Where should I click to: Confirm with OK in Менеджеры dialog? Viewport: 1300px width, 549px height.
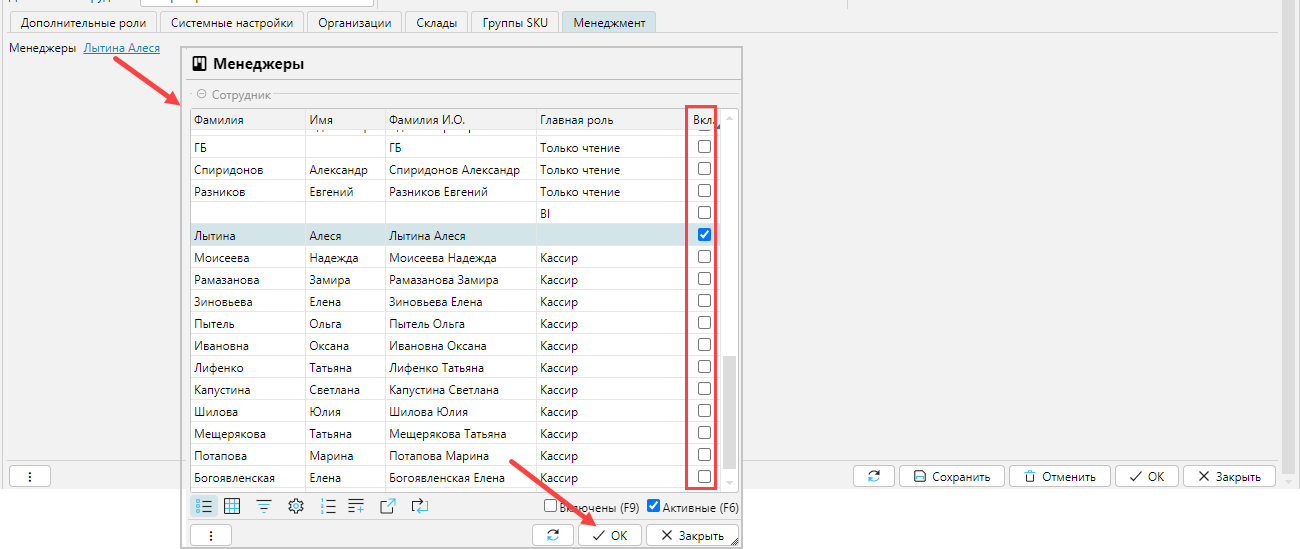click(610, 535)
